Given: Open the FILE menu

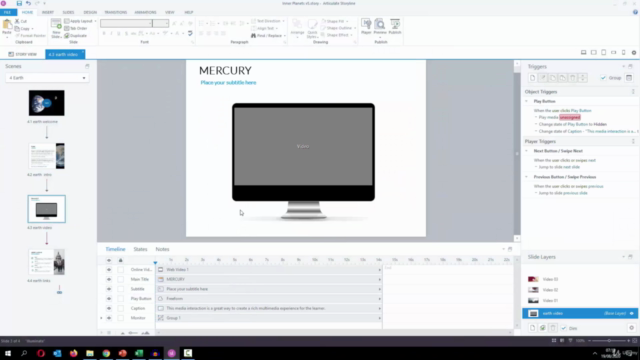Looking at the screenshot, I should (x=7, y=12).
